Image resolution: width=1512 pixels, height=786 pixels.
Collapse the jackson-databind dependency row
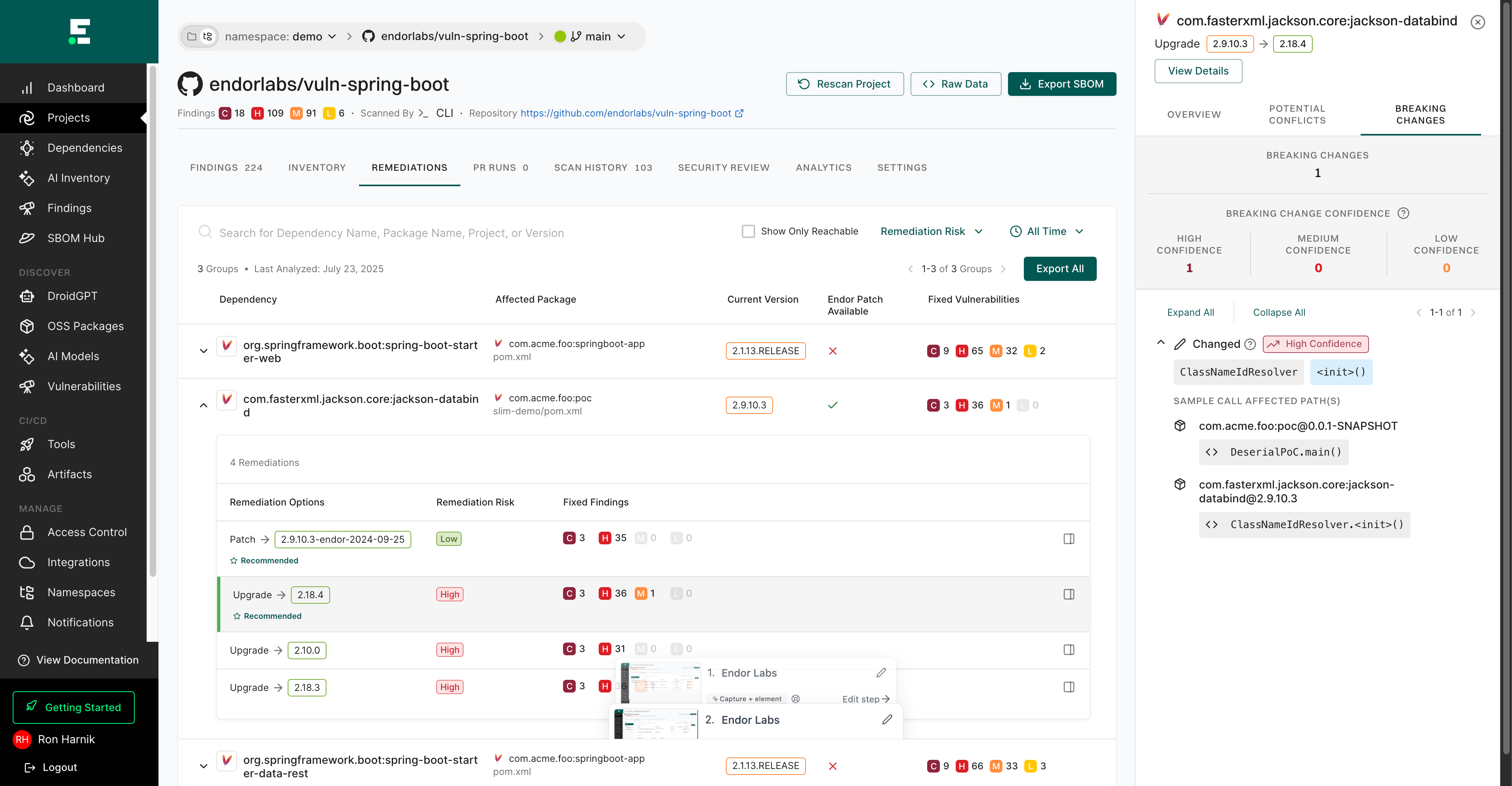204,406
